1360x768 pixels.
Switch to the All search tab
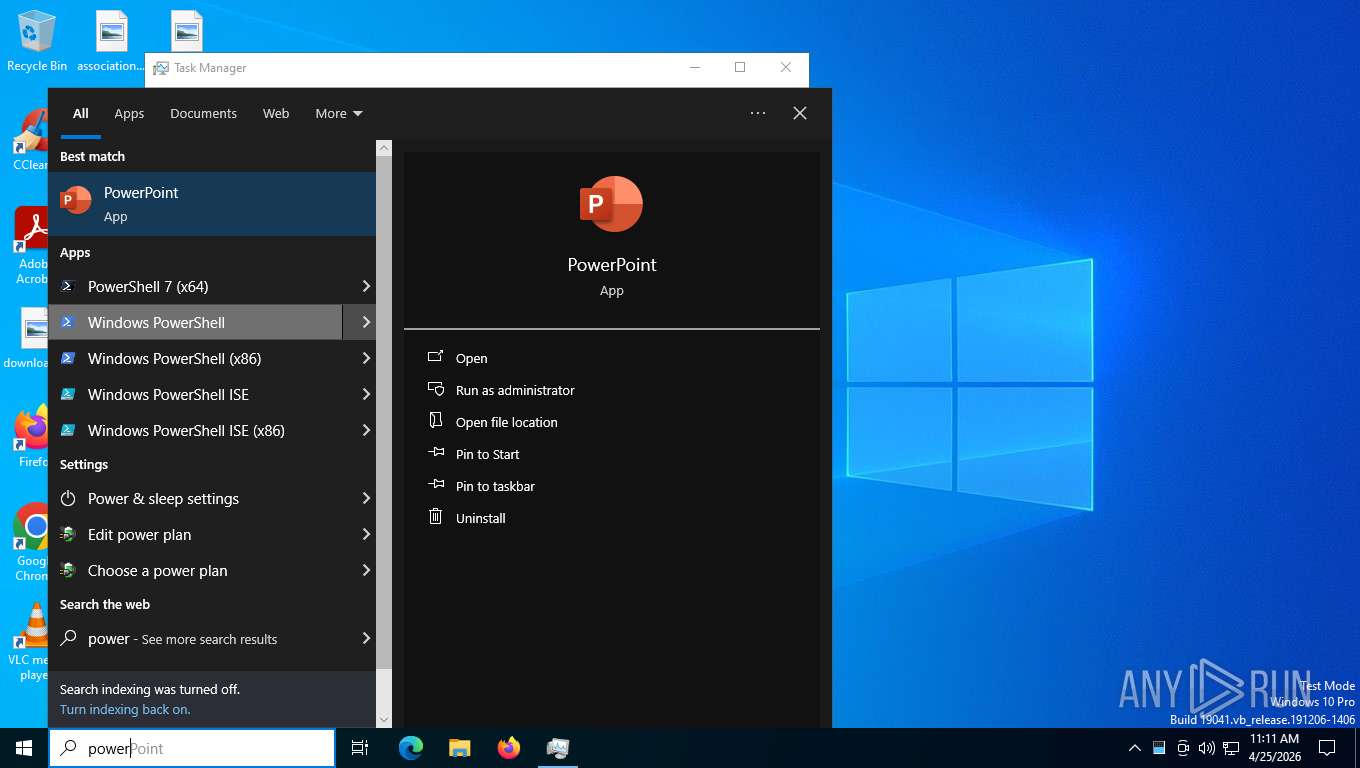coord(81,113)
